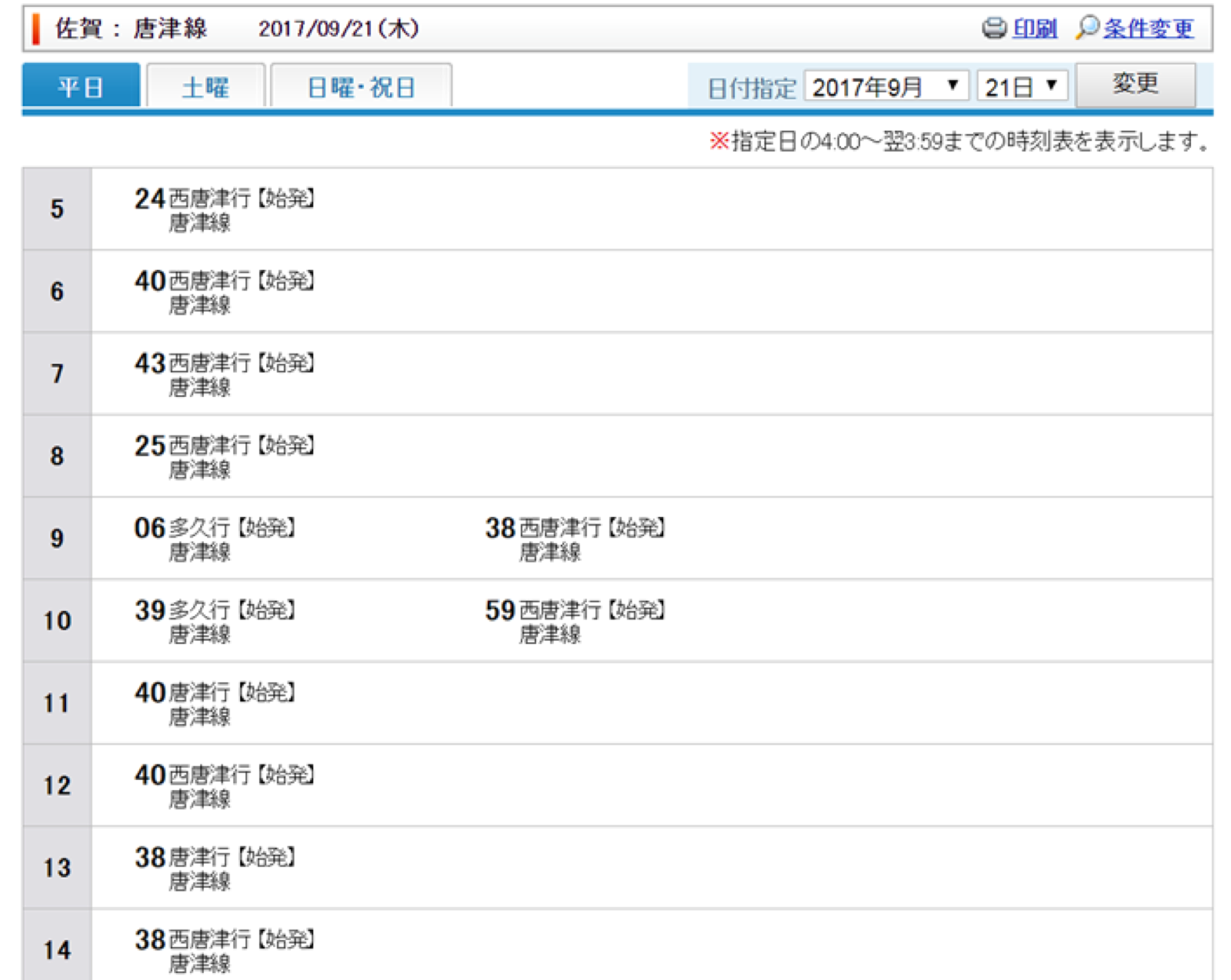Click the 2017/09/21（木） date text
This screenshot has width=1231, height=980.
point(339,28)
